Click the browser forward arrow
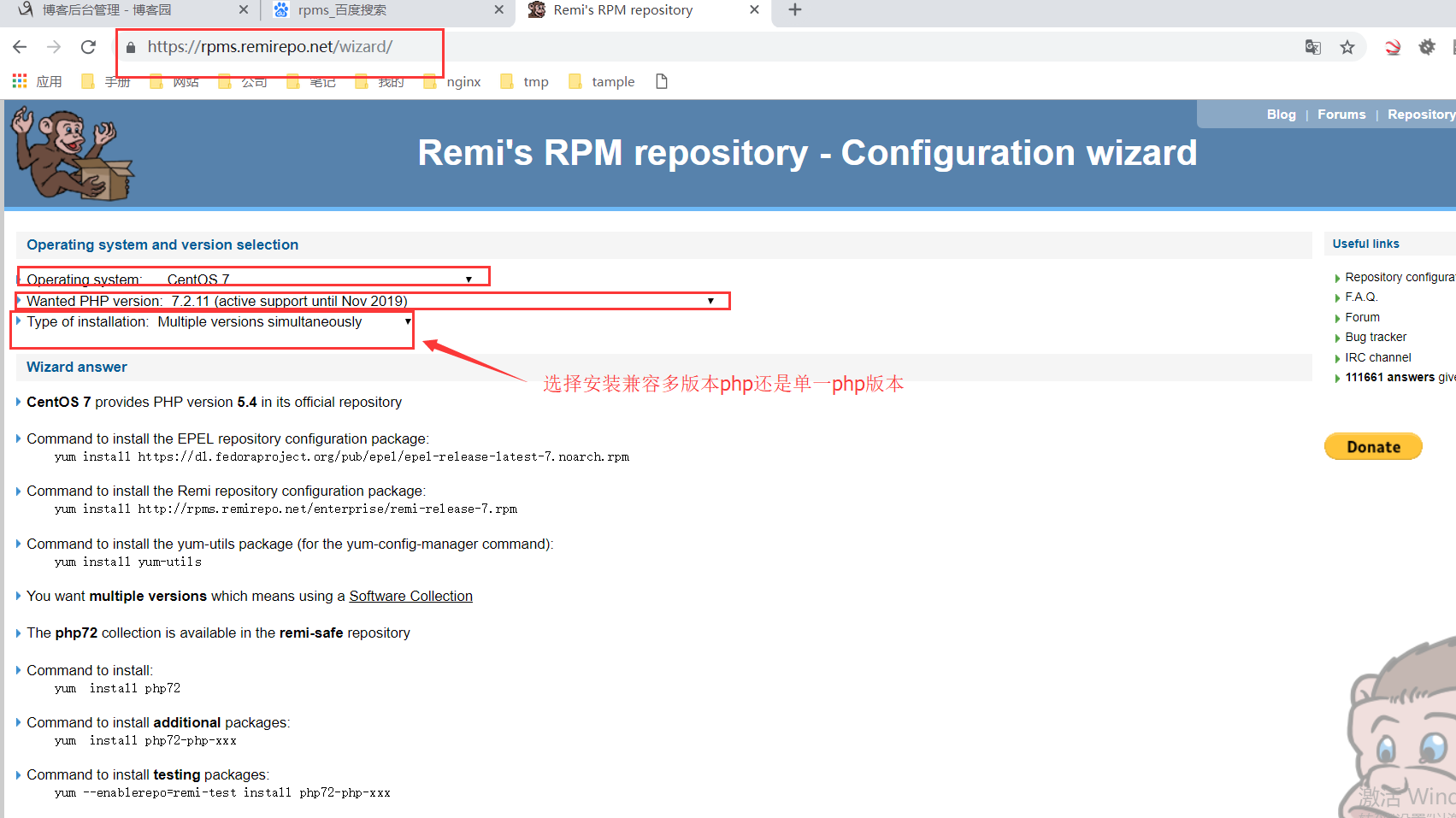 pos(54,47)
